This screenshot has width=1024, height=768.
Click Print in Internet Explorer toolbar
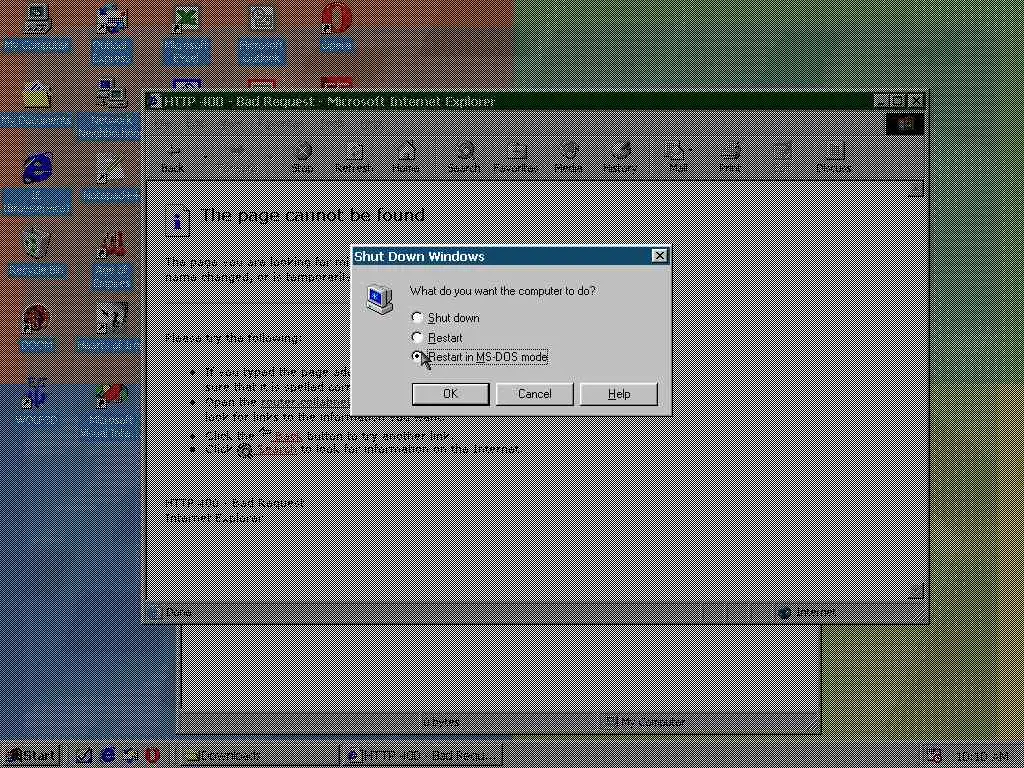[x=729, y=157]
